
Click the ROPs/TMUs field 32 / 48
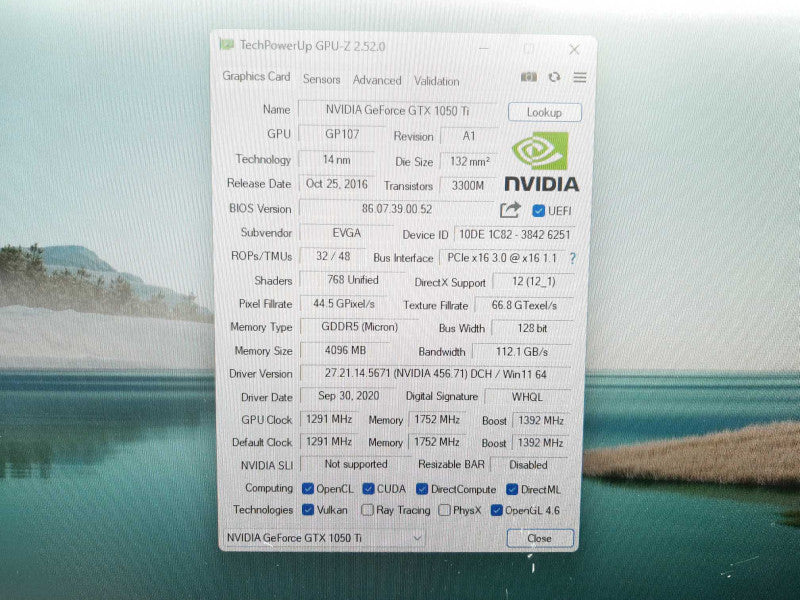(333, 256)
